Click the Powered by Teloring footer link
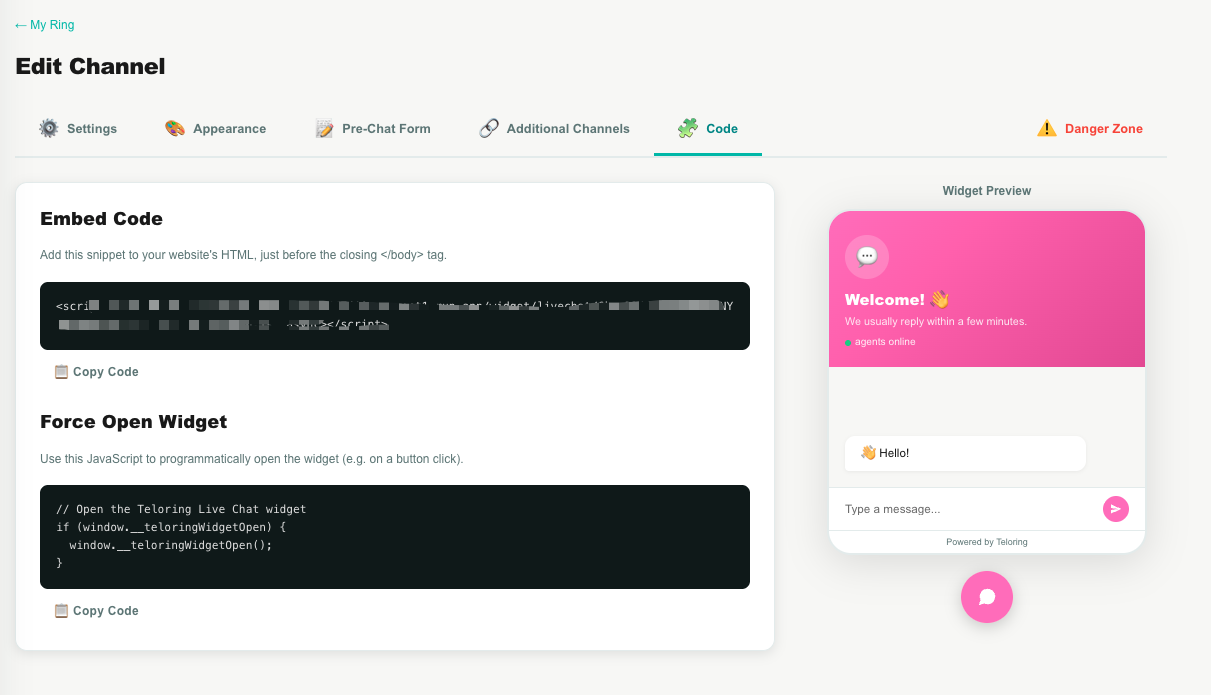Viewport: 1211px width, 695px height. click(987, 542)
